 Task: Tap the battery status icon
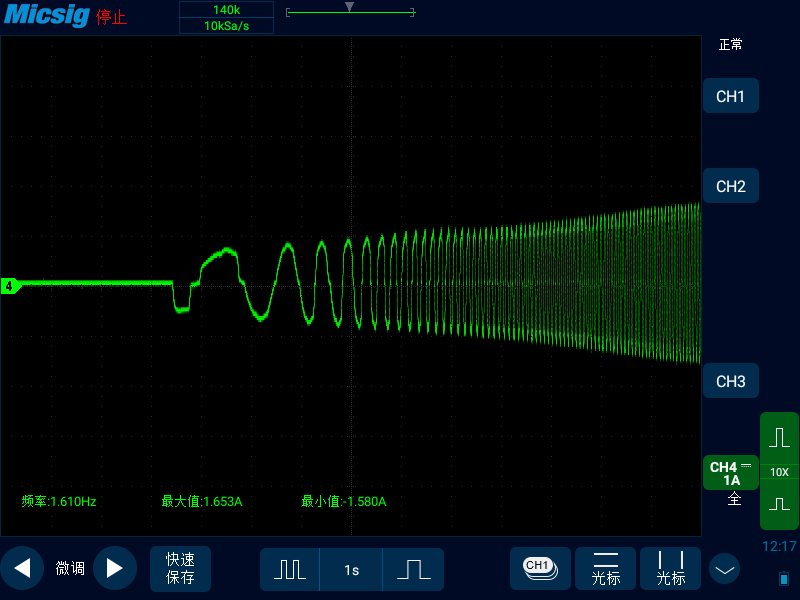tap(784, 579)
